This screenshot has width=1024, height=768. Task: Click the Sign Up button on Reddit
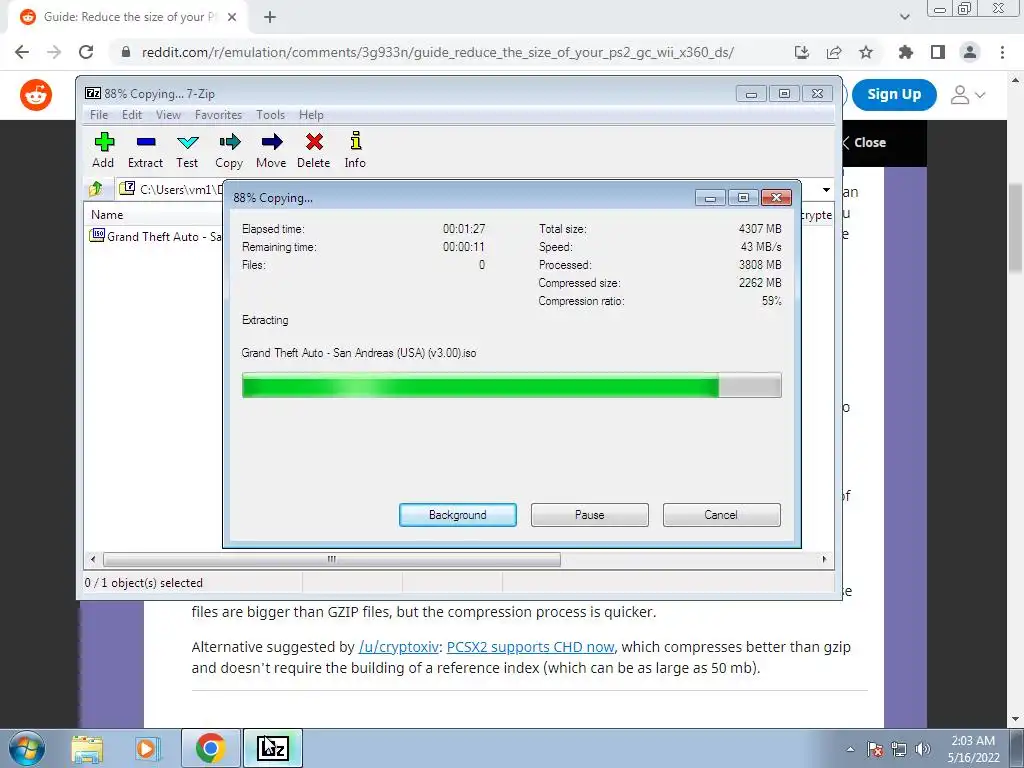[894, 95]
